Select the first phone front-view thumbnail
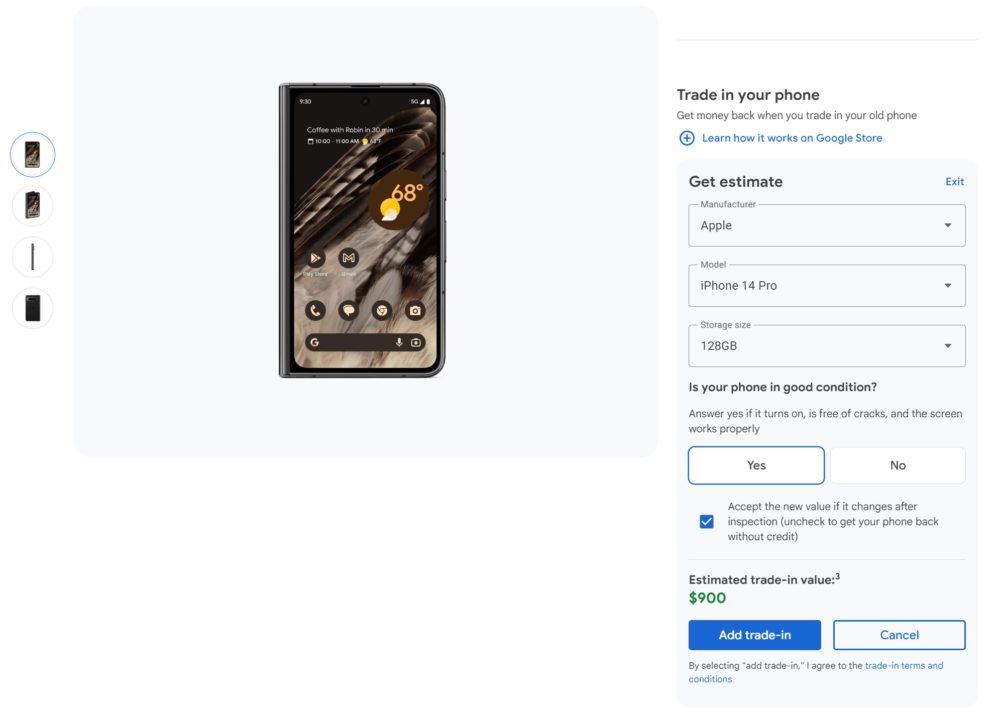The width and height of the screenshot is (1000, 727). [33, 154]
